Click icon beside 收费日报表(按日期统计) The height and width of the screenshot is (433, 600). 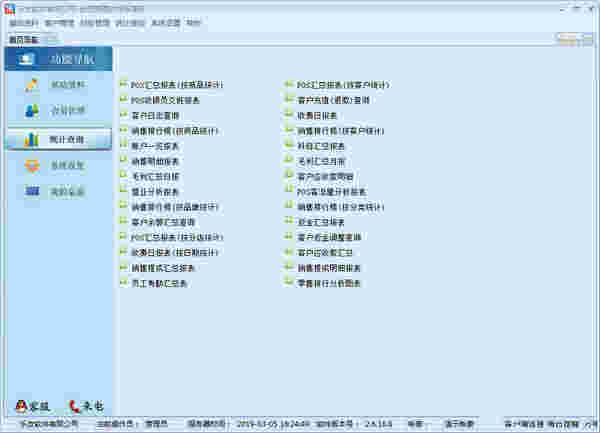(x=124, y=251)
